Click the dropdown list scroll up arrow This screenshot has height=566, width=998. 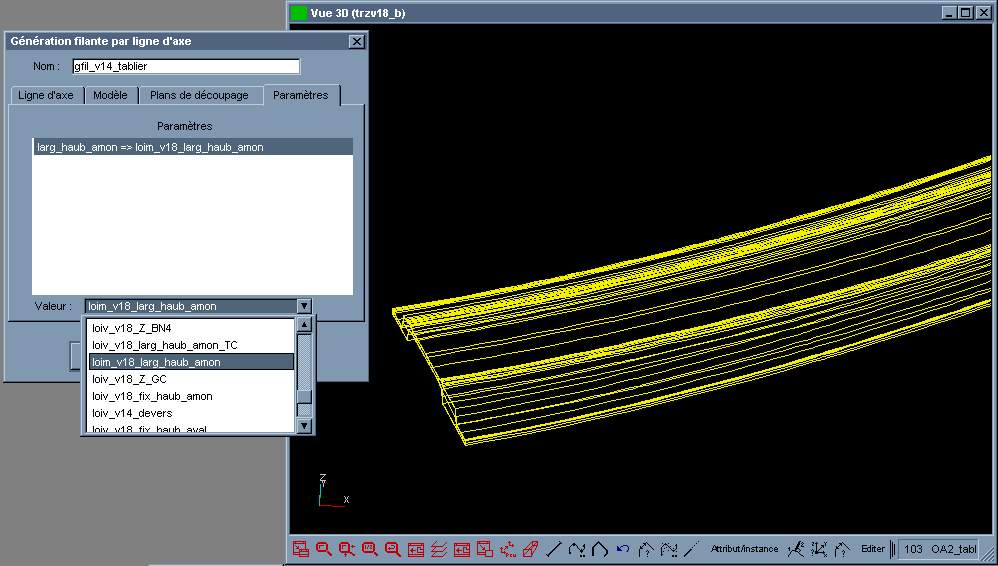click(304, 325)
